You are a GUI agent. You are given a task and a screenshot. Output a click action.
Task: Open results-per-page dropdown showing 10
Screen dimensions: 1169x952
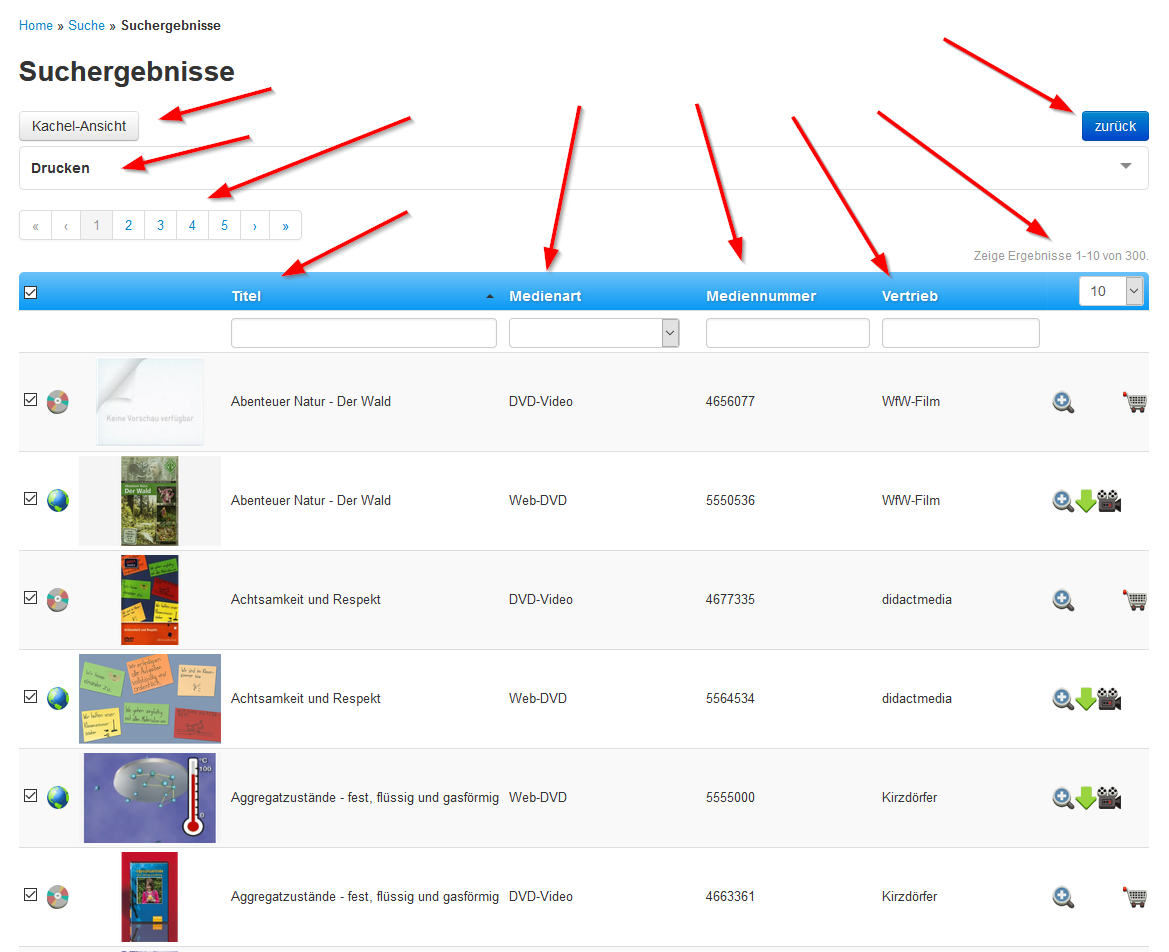click(x=1111, y=291)
